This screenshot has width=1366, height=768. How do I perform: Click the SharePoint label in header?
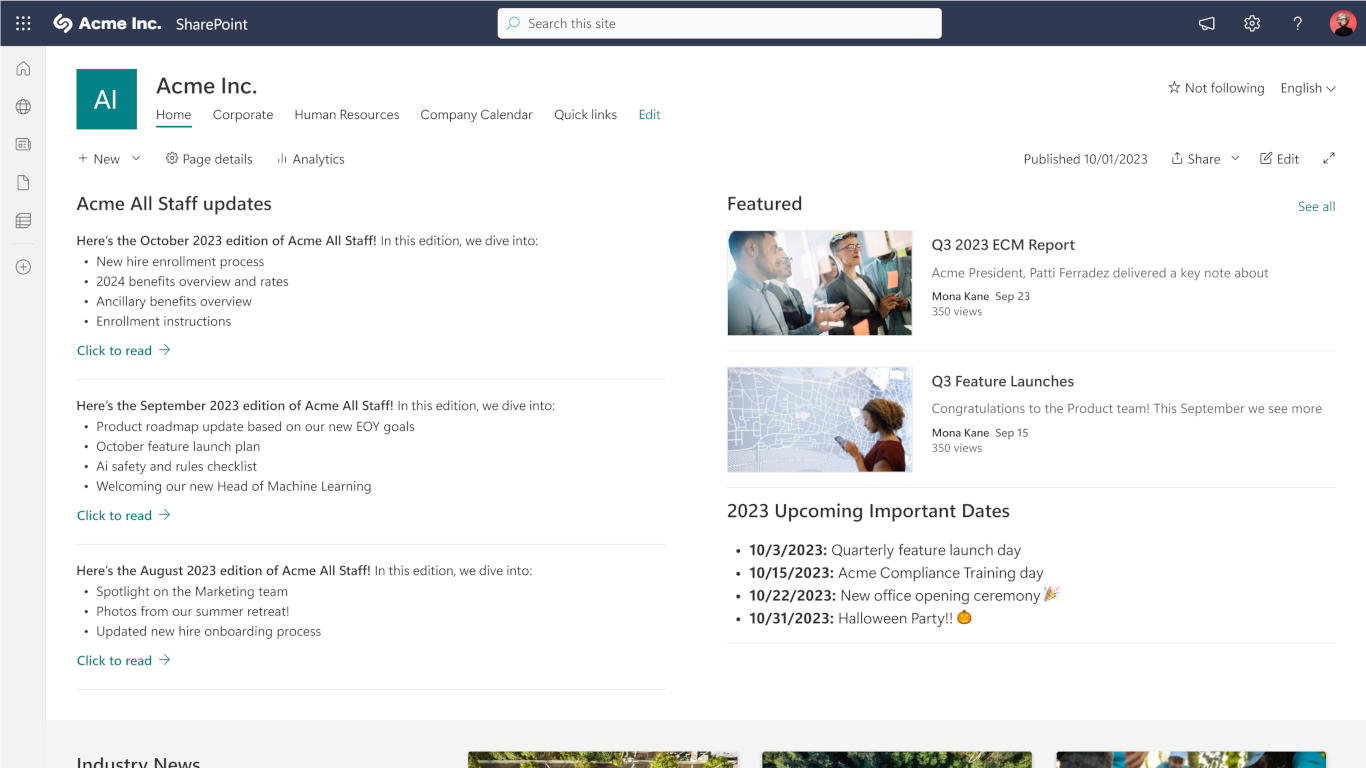coord(212,24)
